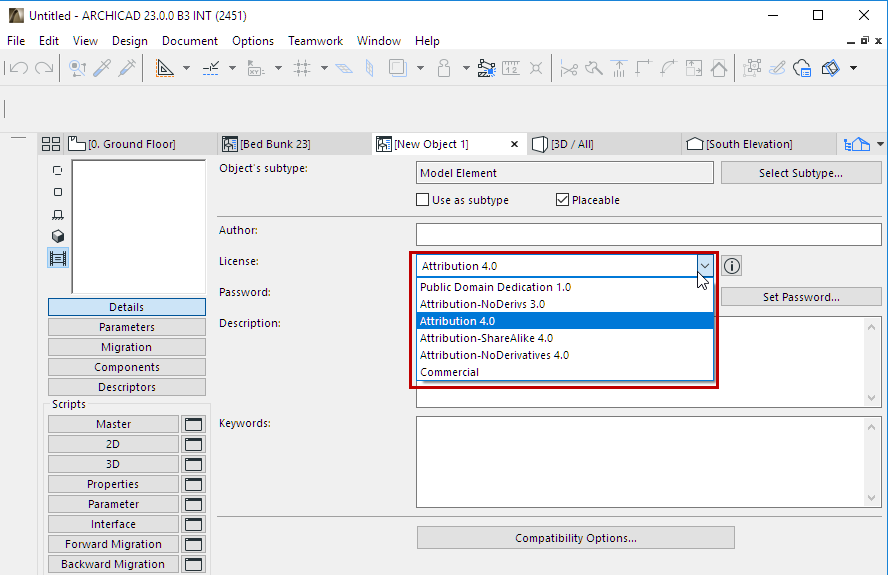
Task: Click into the Author field
Action: (648, 234)
